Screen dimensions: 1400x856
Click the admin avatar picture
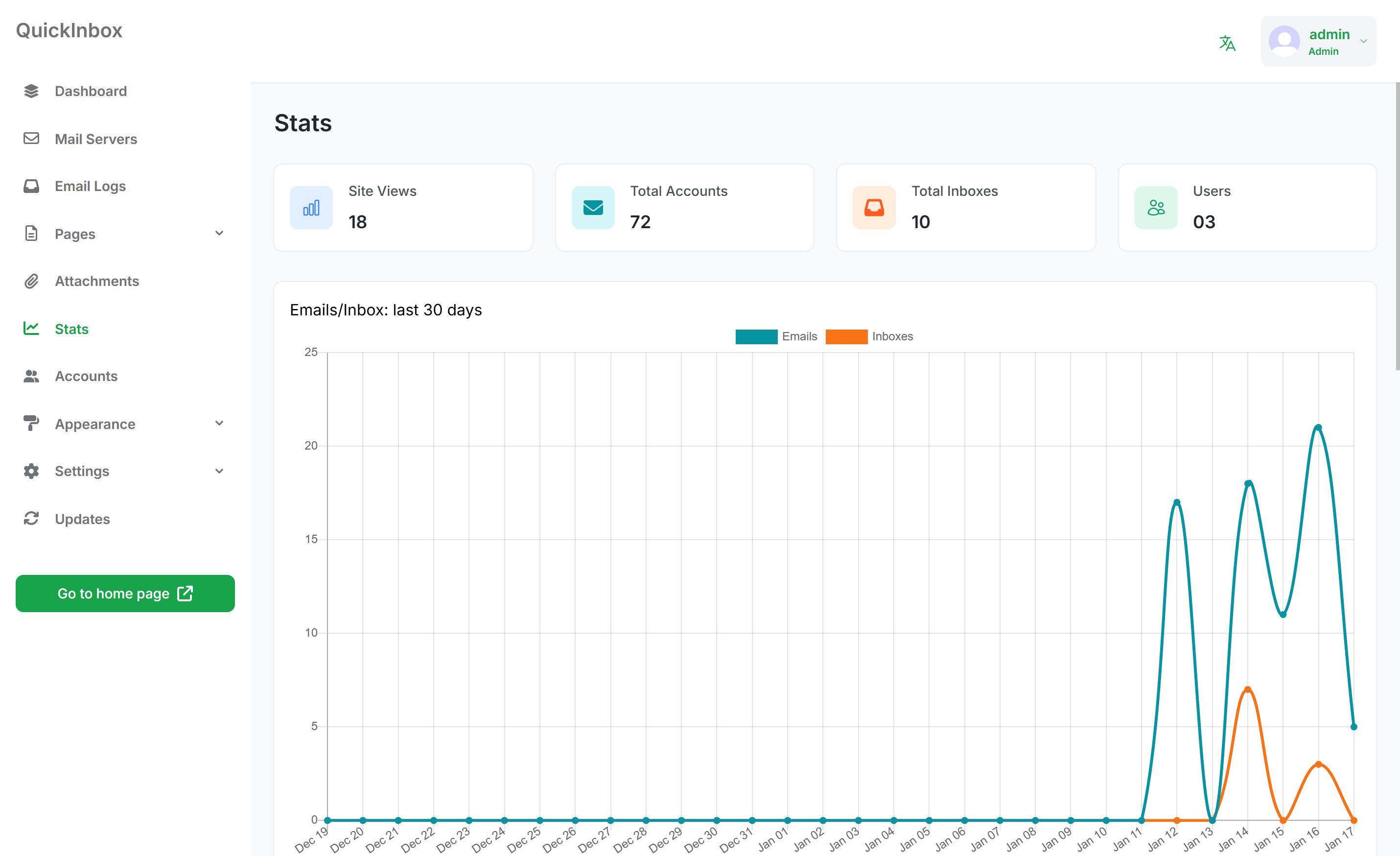coord(1284,41)
